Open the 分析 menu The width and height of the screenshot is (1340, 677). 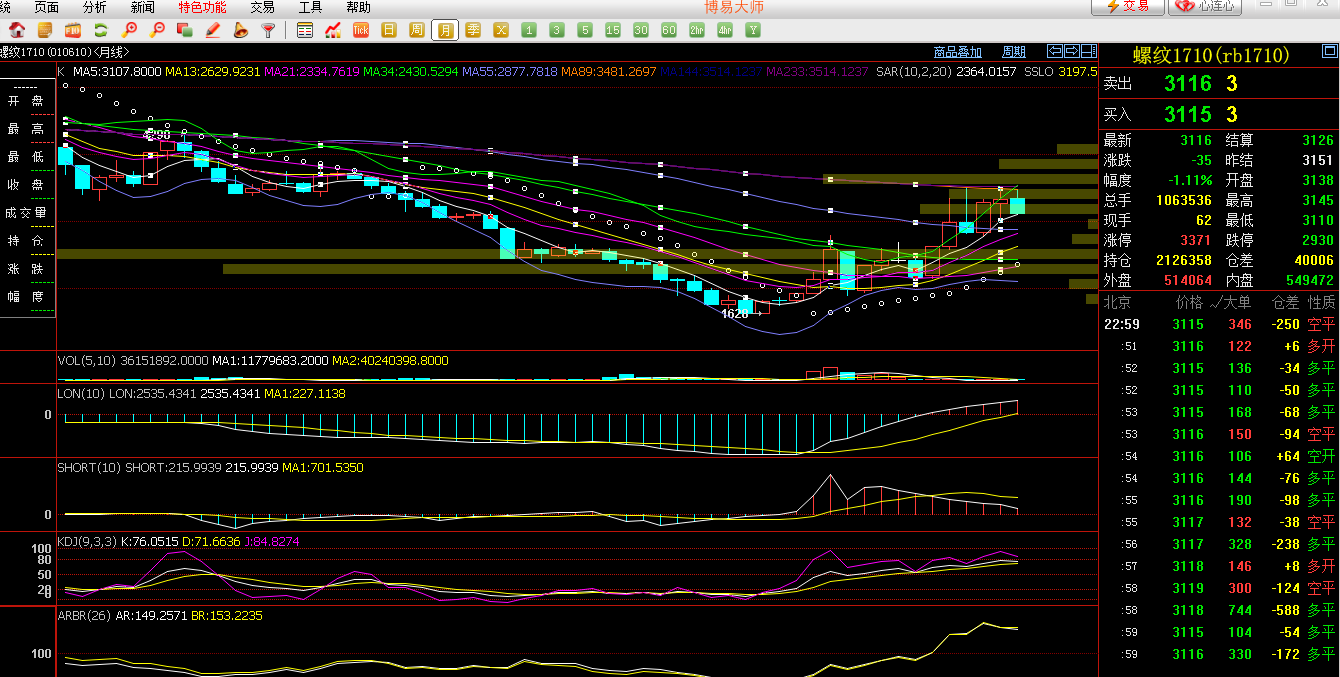(x=95, y=7)
